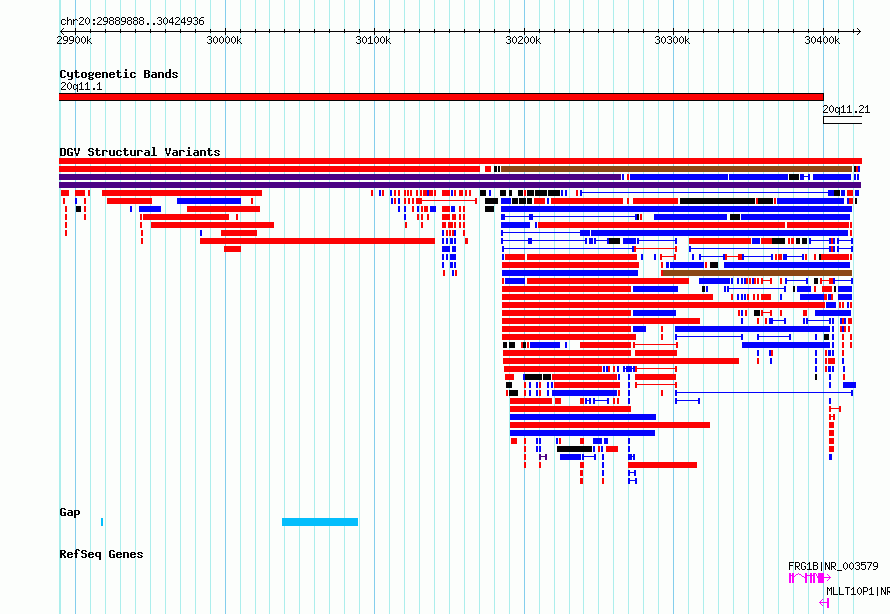Viewport: 890px width, 614px height.
Task: Select the tiny cyan gap marker near 29915k
Action: [x=102, y=522]
